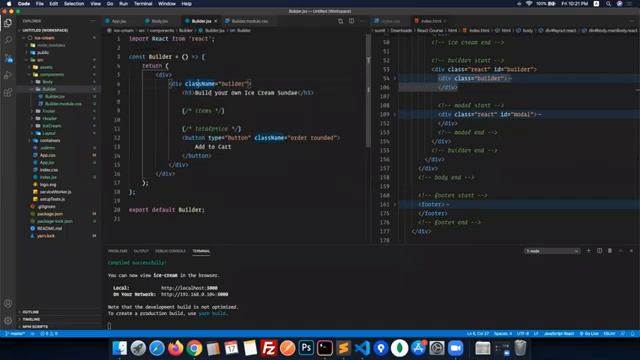Open the Manage gear icon
The height and width of the screenshot is (360, 640).
coord(8,320)
